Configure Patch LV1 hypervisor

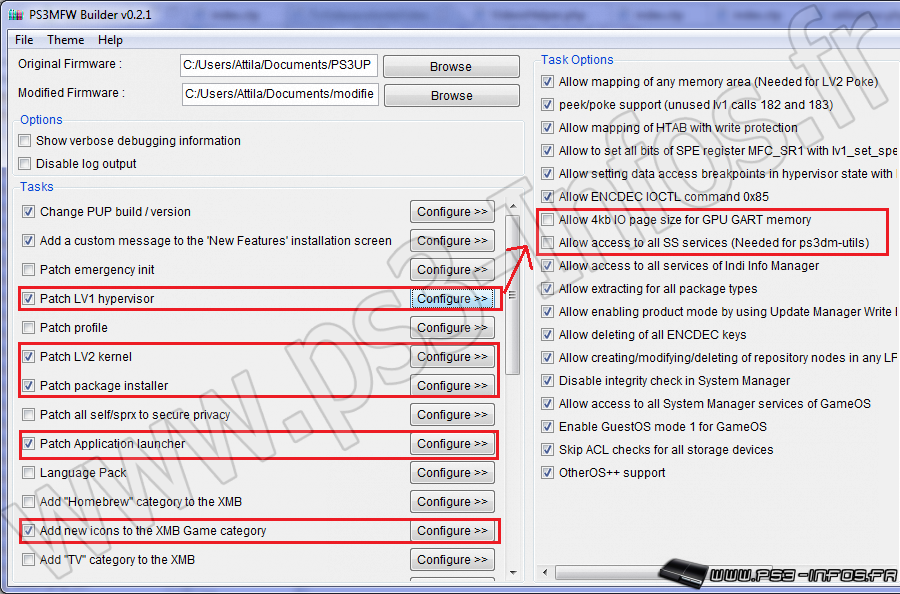point(452,298)
